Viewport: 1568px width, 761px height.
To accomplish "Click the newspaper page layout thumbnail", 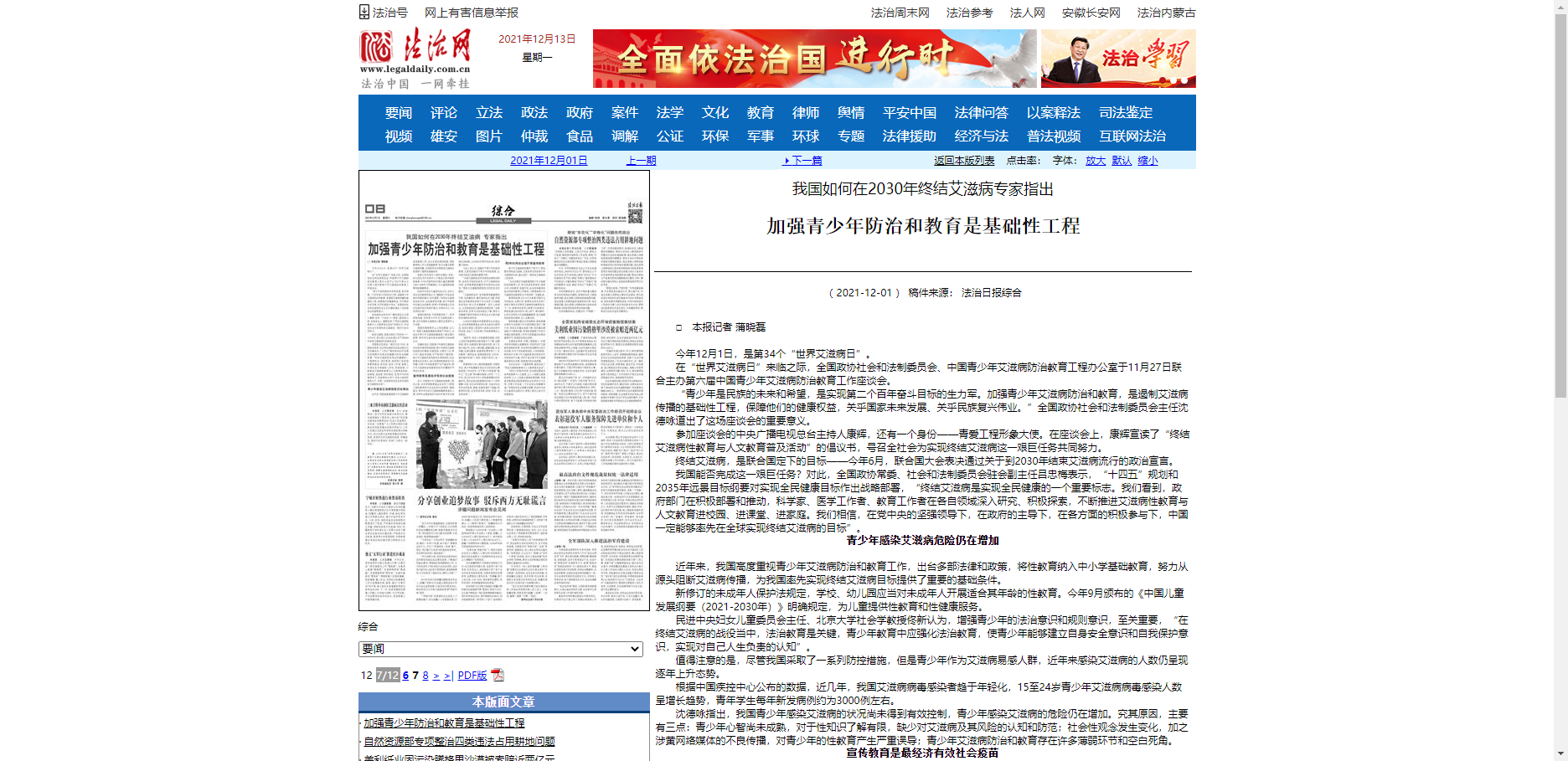I will click(504, 391).
